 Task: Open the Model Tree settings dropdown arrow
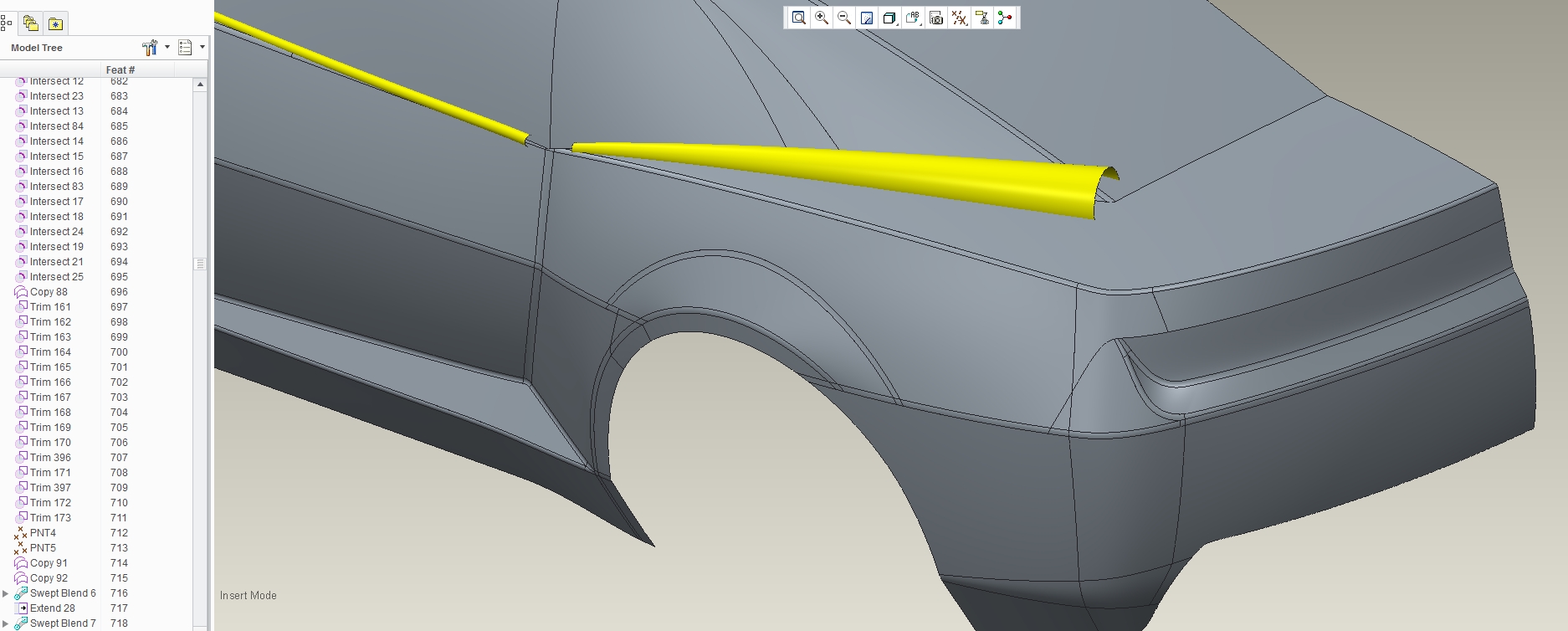point(167,47)
